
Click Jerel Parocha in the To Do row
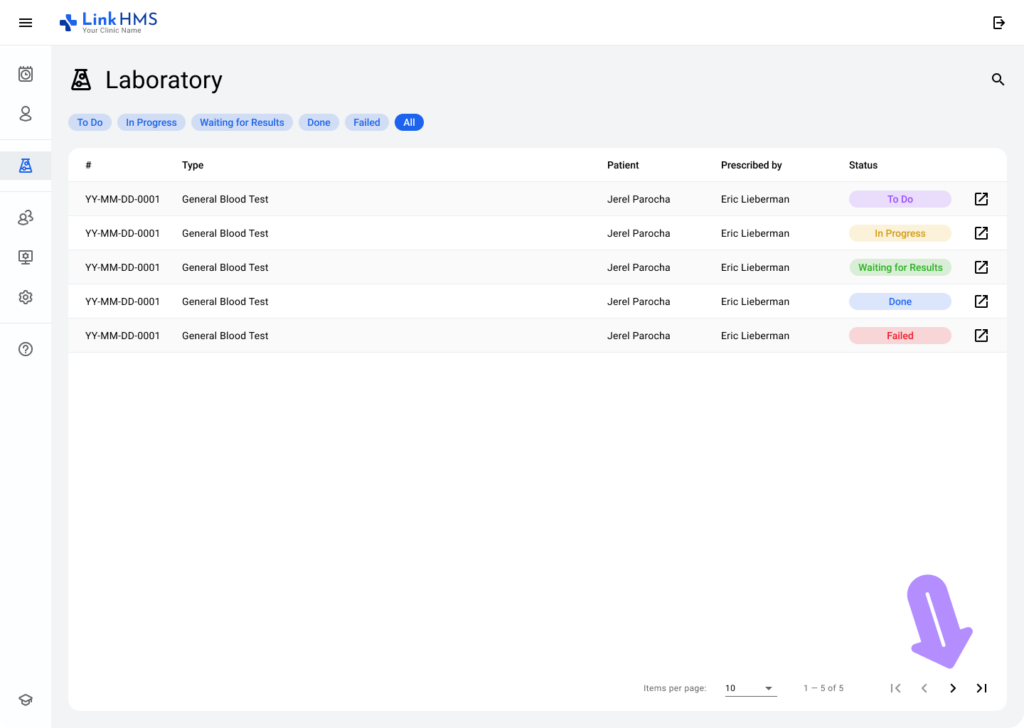click(639, 199)
